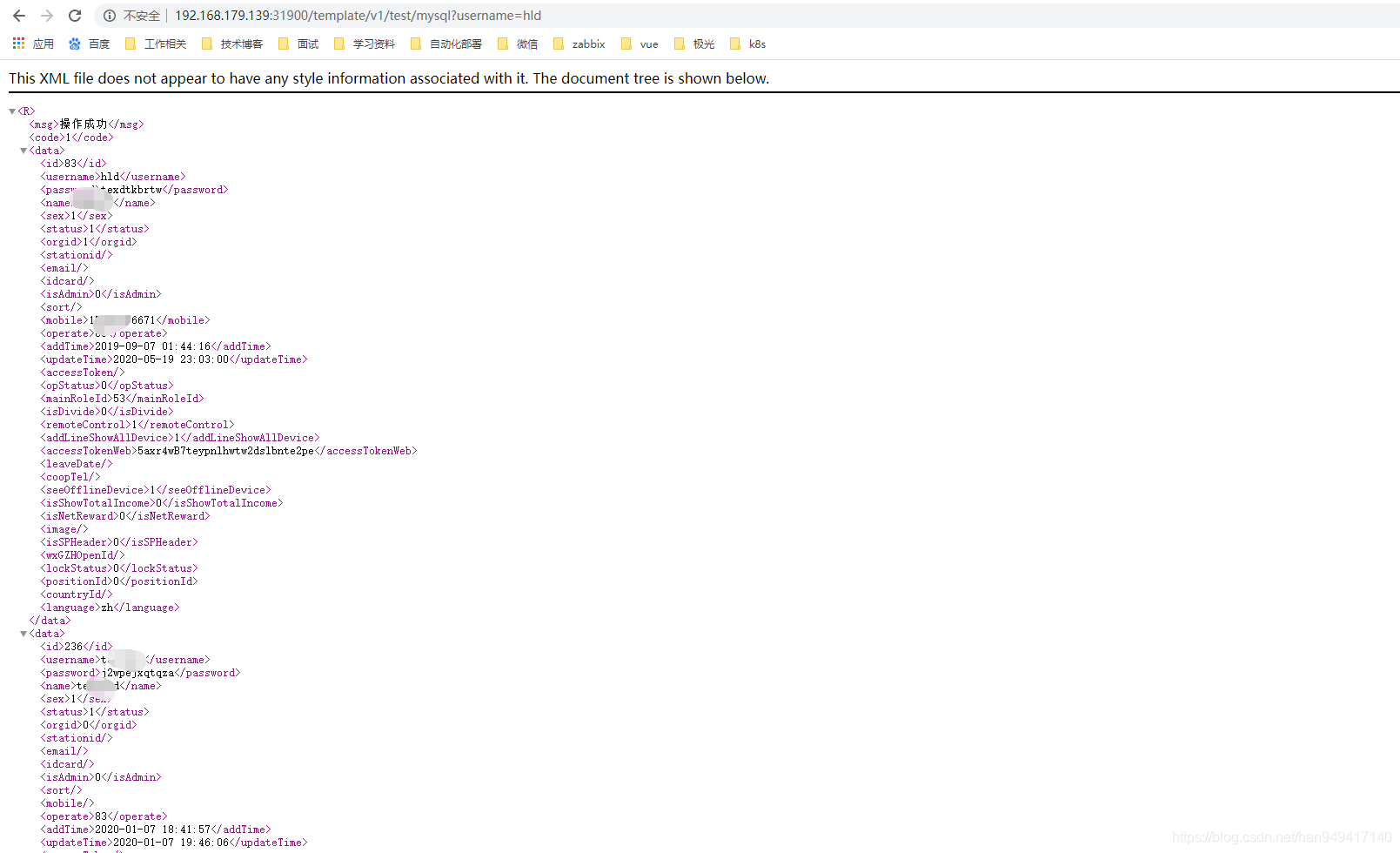Viewport: 1400px width, 853px height.
Task: Click the id 236 line
Action: pos(77,647)
